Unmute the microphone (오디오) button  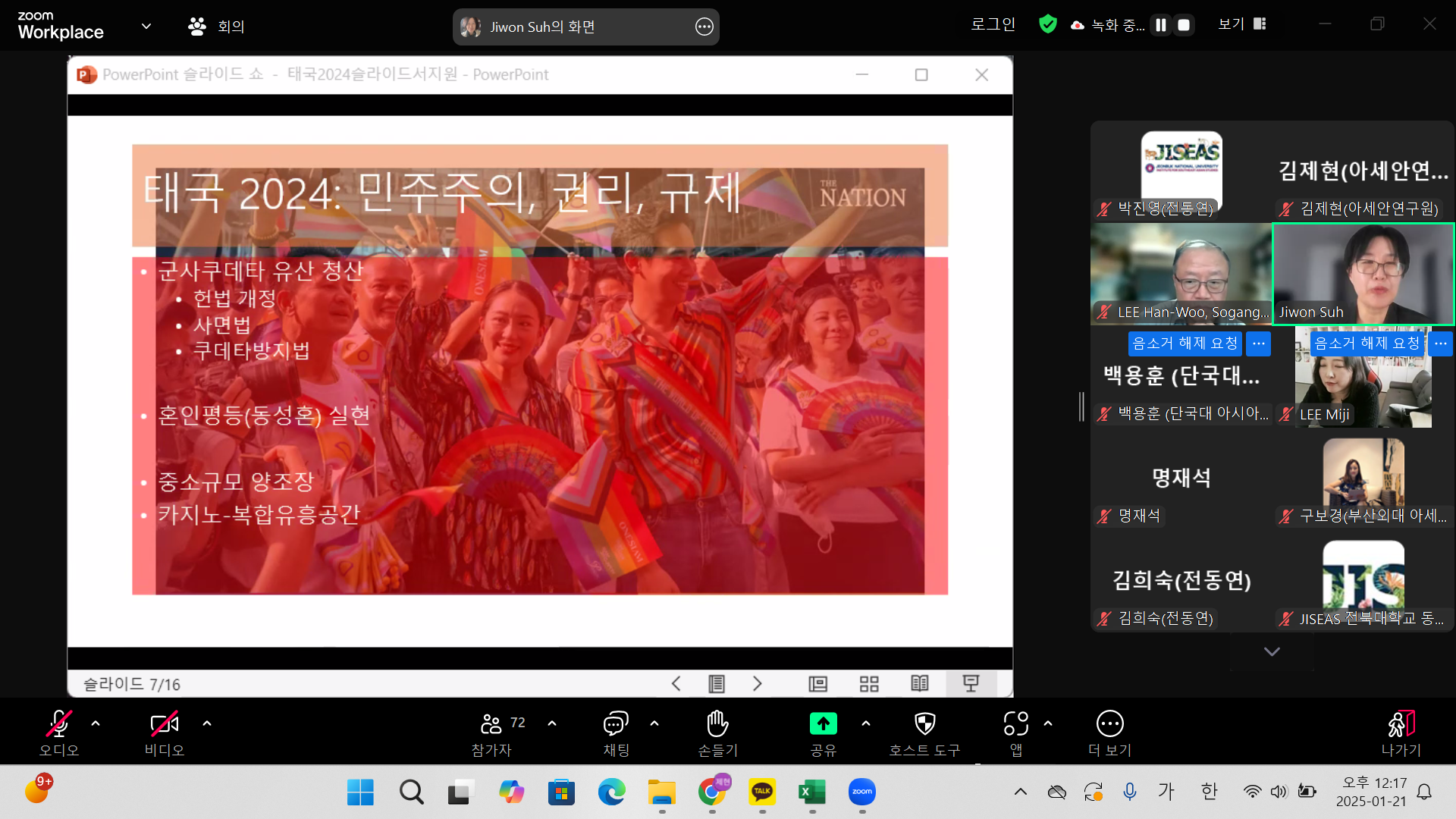59,724
